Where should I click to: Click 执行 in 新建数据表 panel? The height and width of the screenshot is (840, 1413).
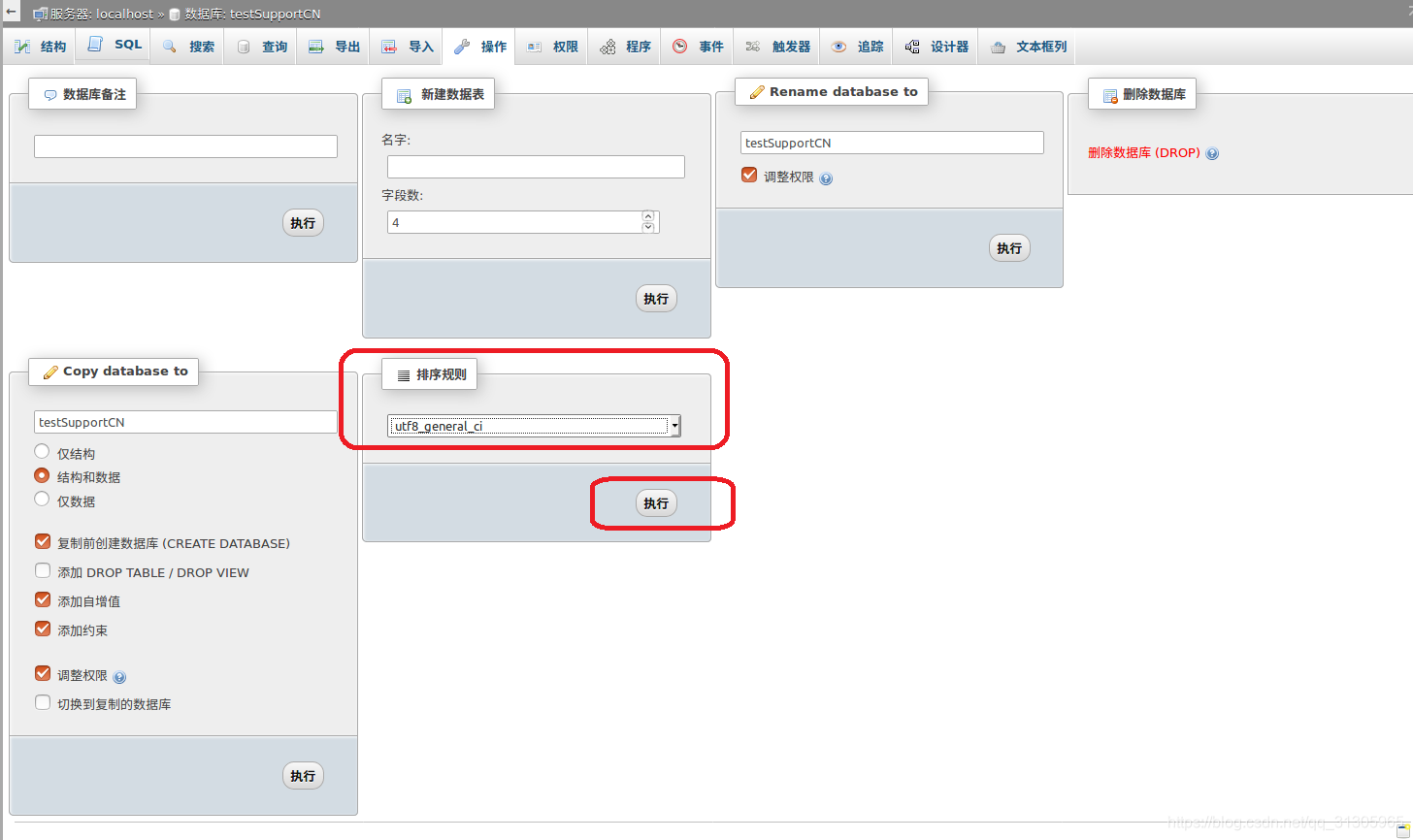click(x=656, y=299)
